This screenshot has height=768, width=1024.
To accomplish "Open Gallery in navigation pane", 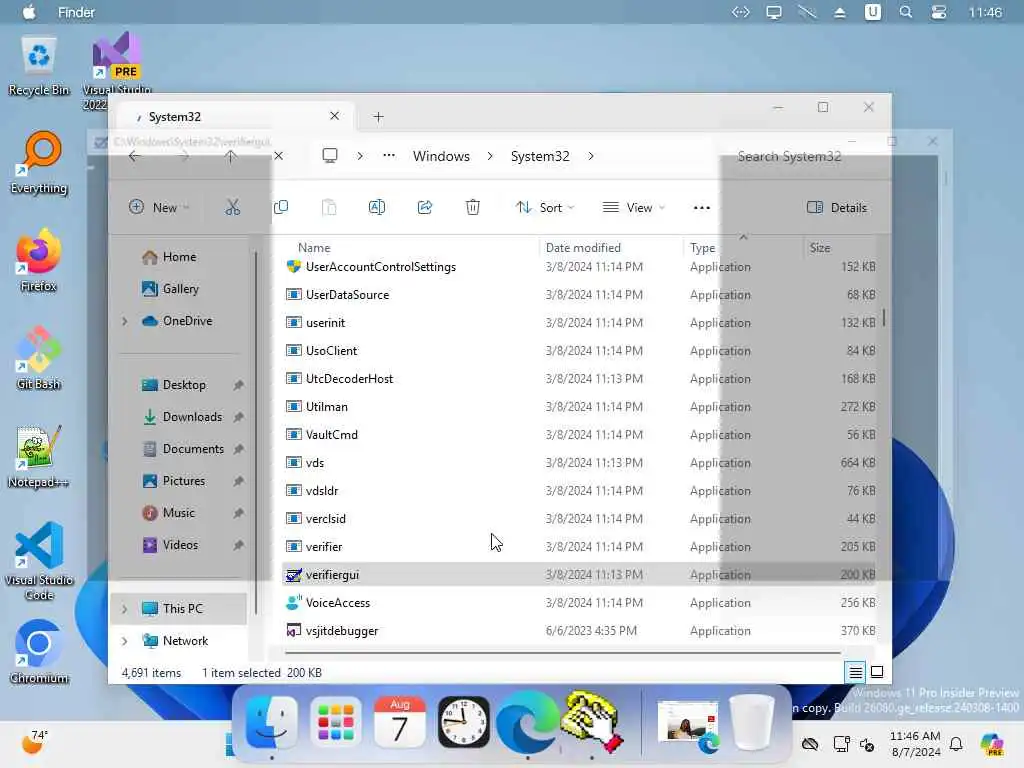I will 170,289.
